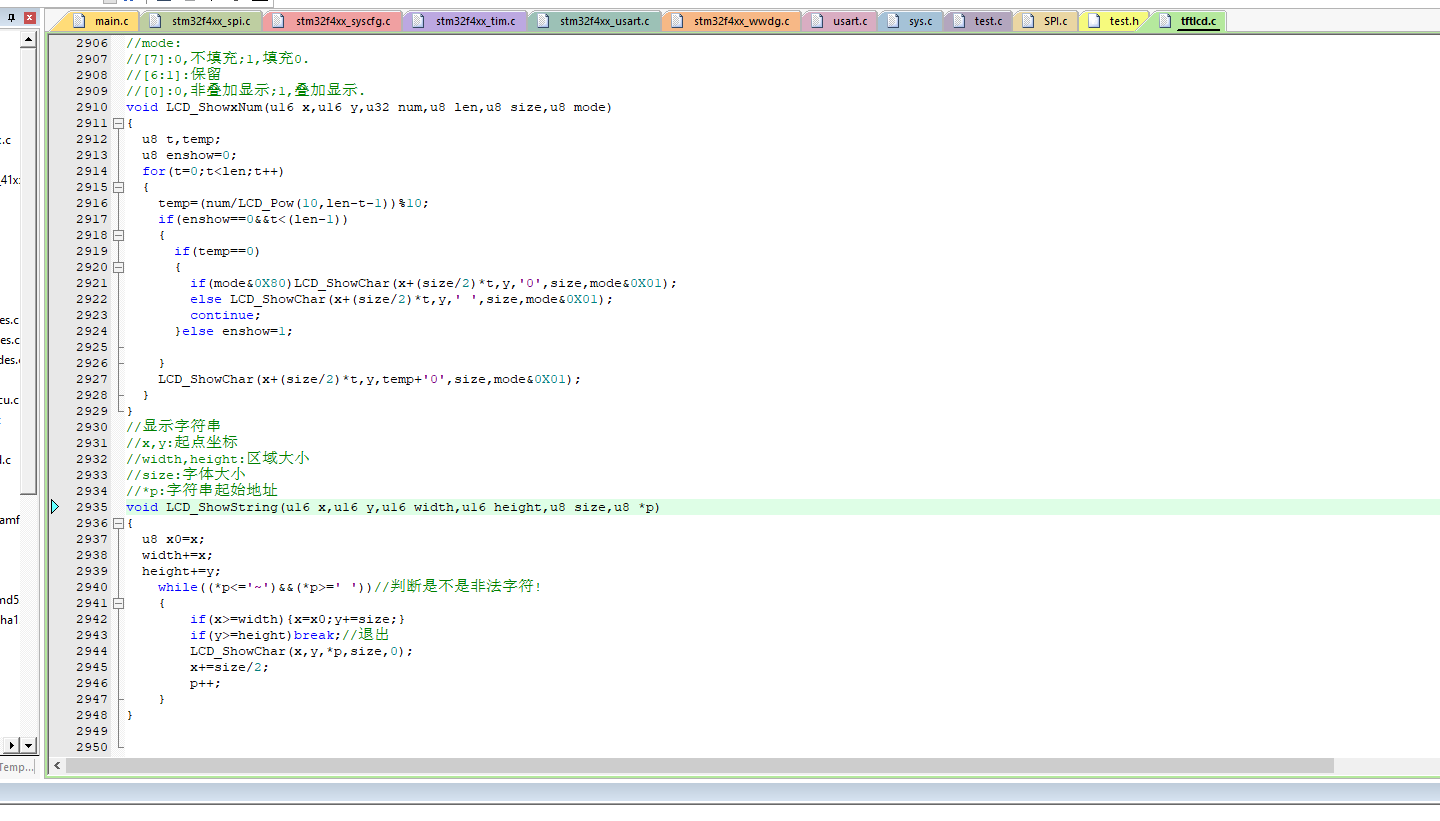The image size is (1440, 821).
Task: Click the editor horizontal scrollbar thumb
Action: [x=700, y=765]
